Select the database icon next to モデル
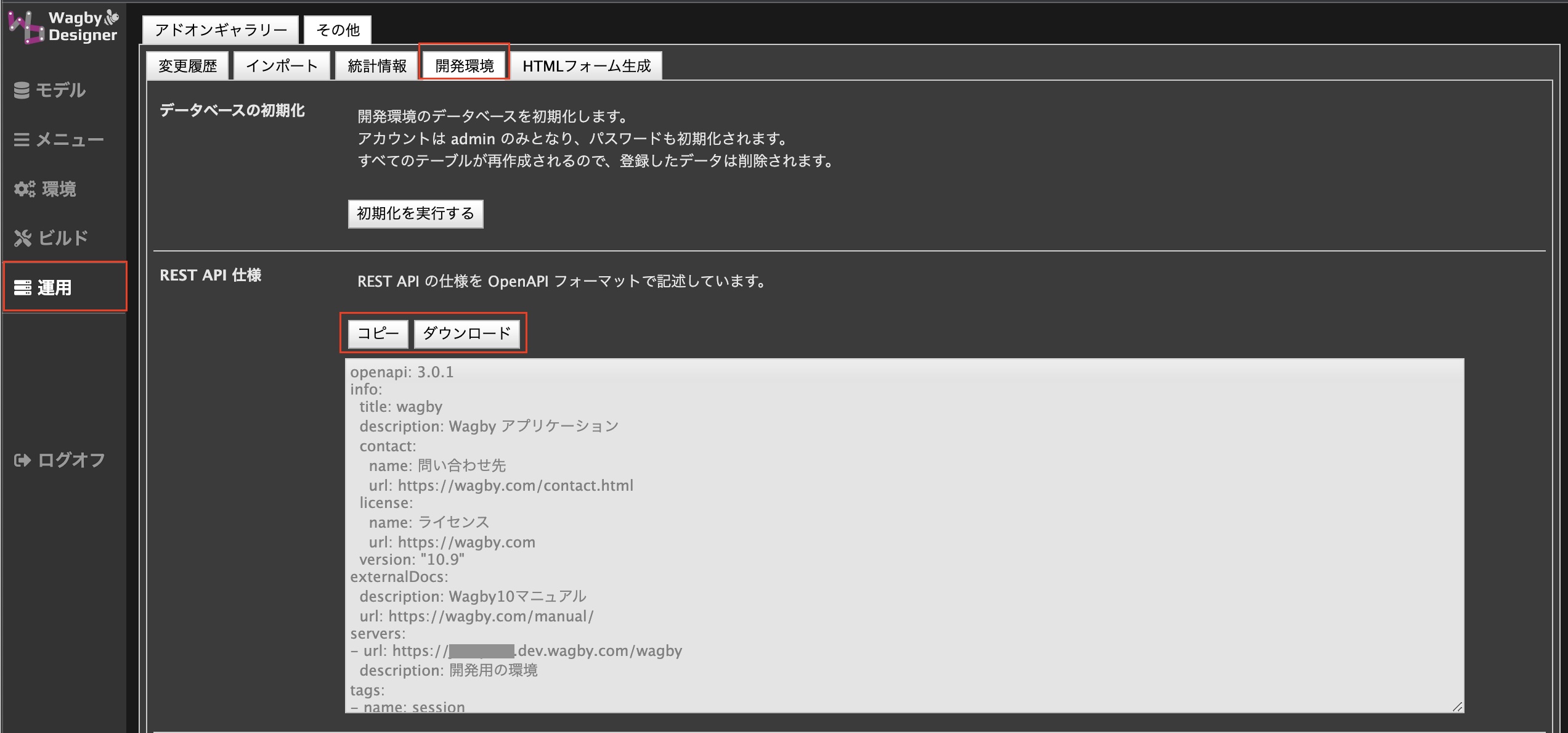Viewport: 1568px width, 733px height. point(23,90)
